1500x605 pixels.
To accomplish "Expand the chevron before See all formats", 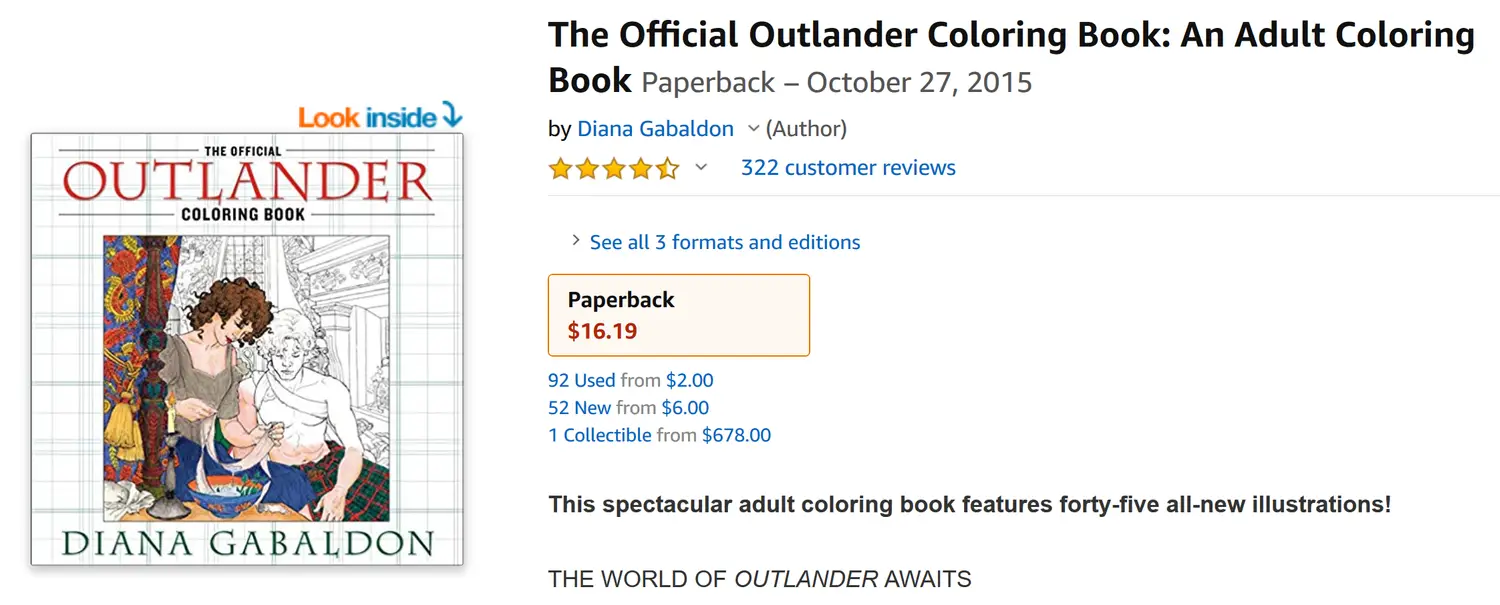I will (x=575, y=241).
